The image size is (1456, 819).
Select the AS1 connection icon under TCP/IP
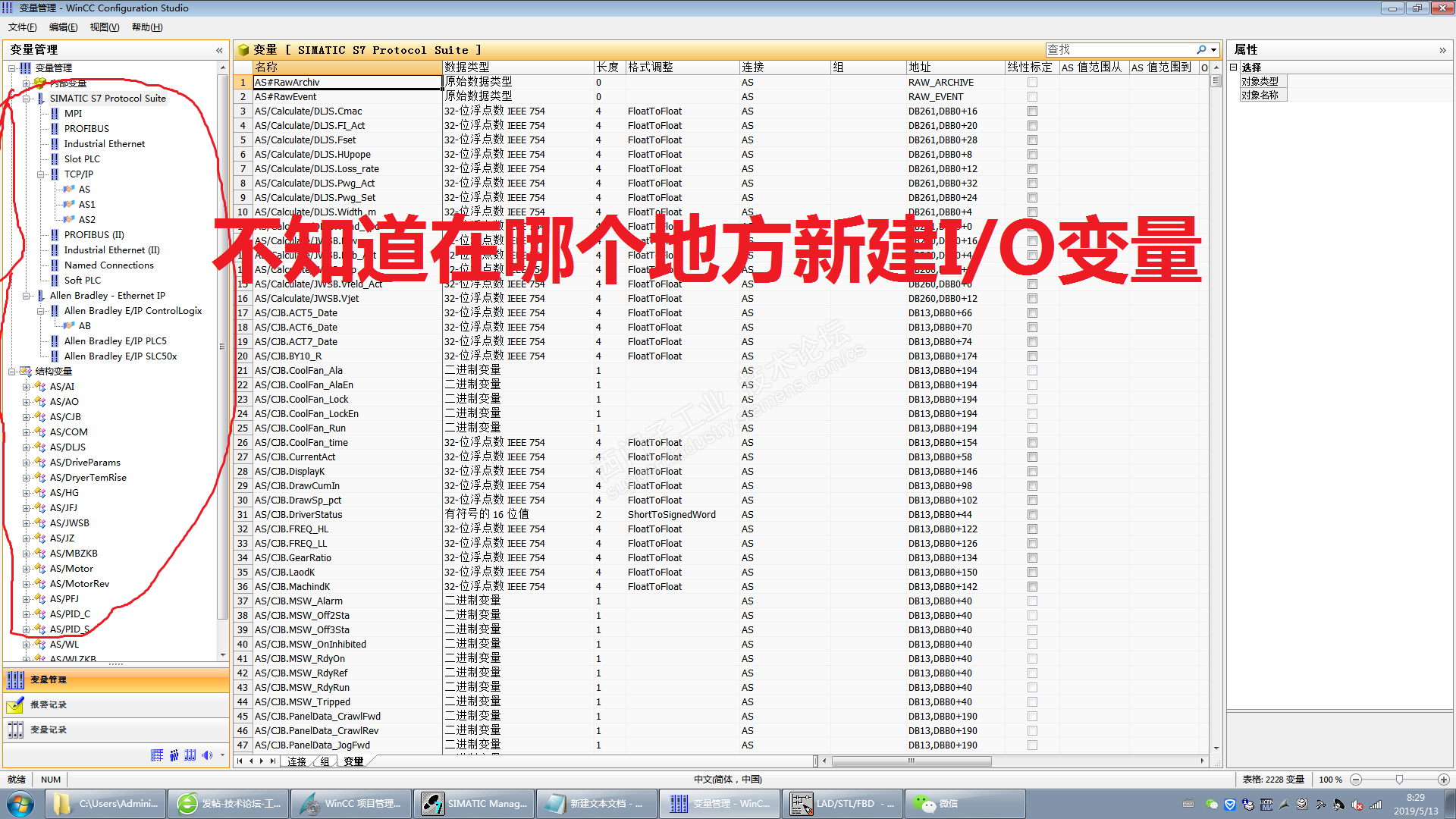69,204
